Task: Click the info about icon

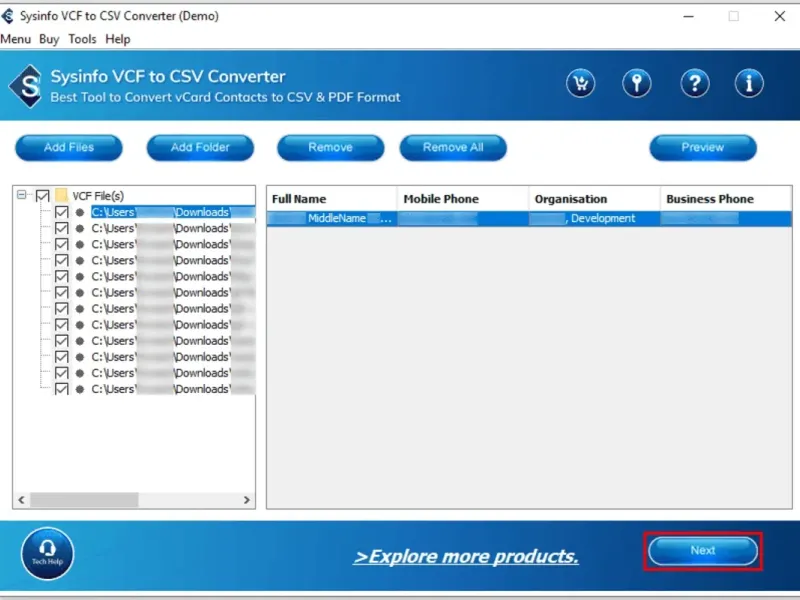Action: tap(748, 83)
